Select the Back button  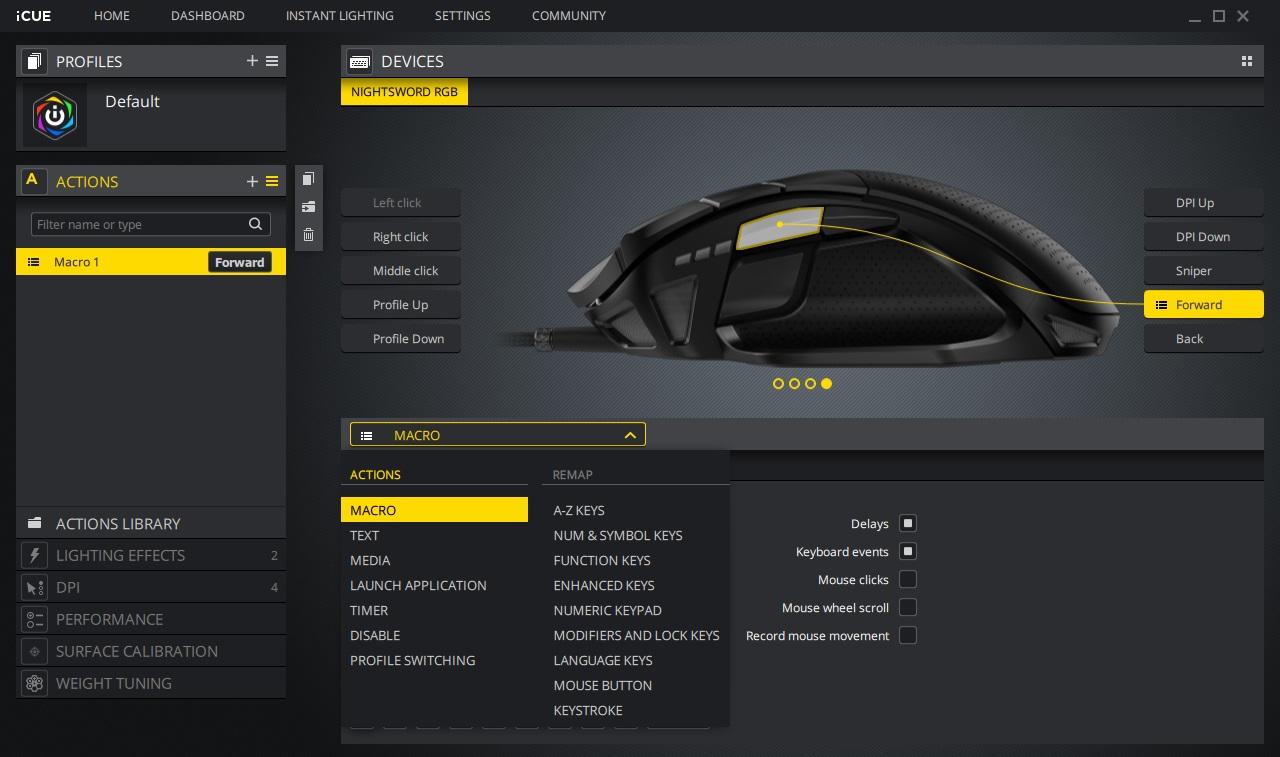1204,339
